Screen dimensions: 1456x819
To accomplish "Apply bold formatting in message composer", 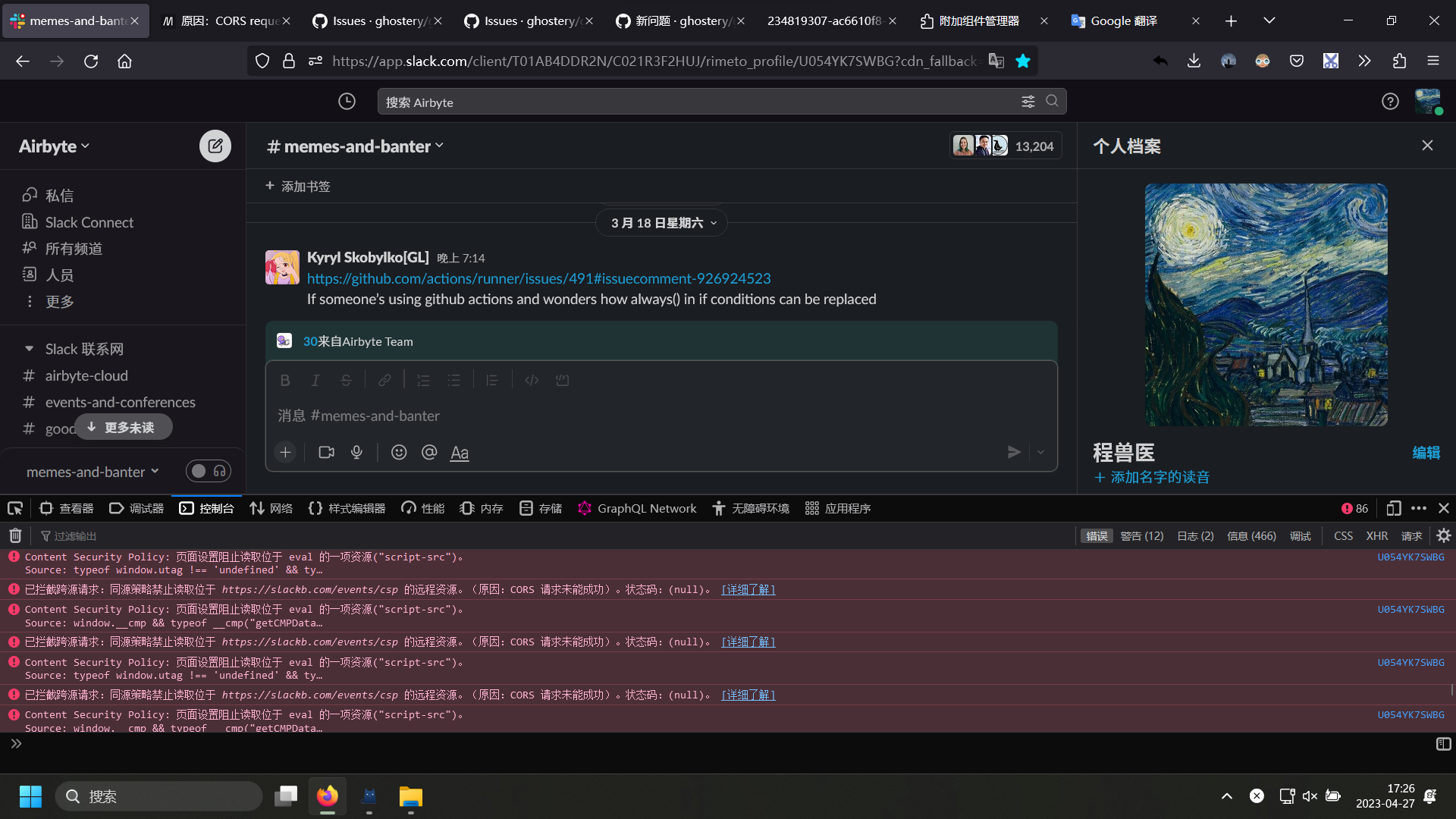I will pyautogui.click(x=285, y=380).
